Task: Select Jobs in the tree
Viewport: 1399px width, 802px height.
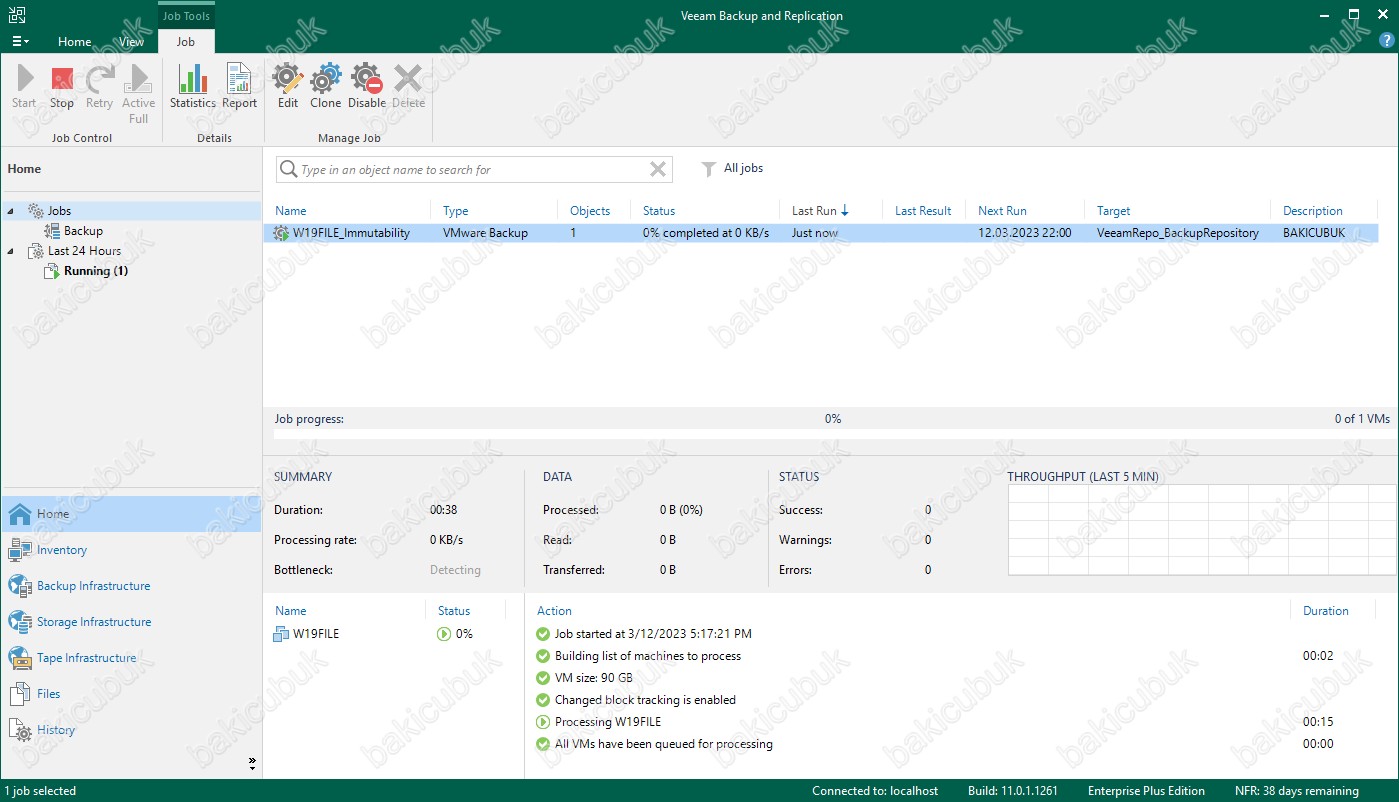Action: tap(59, 211)
